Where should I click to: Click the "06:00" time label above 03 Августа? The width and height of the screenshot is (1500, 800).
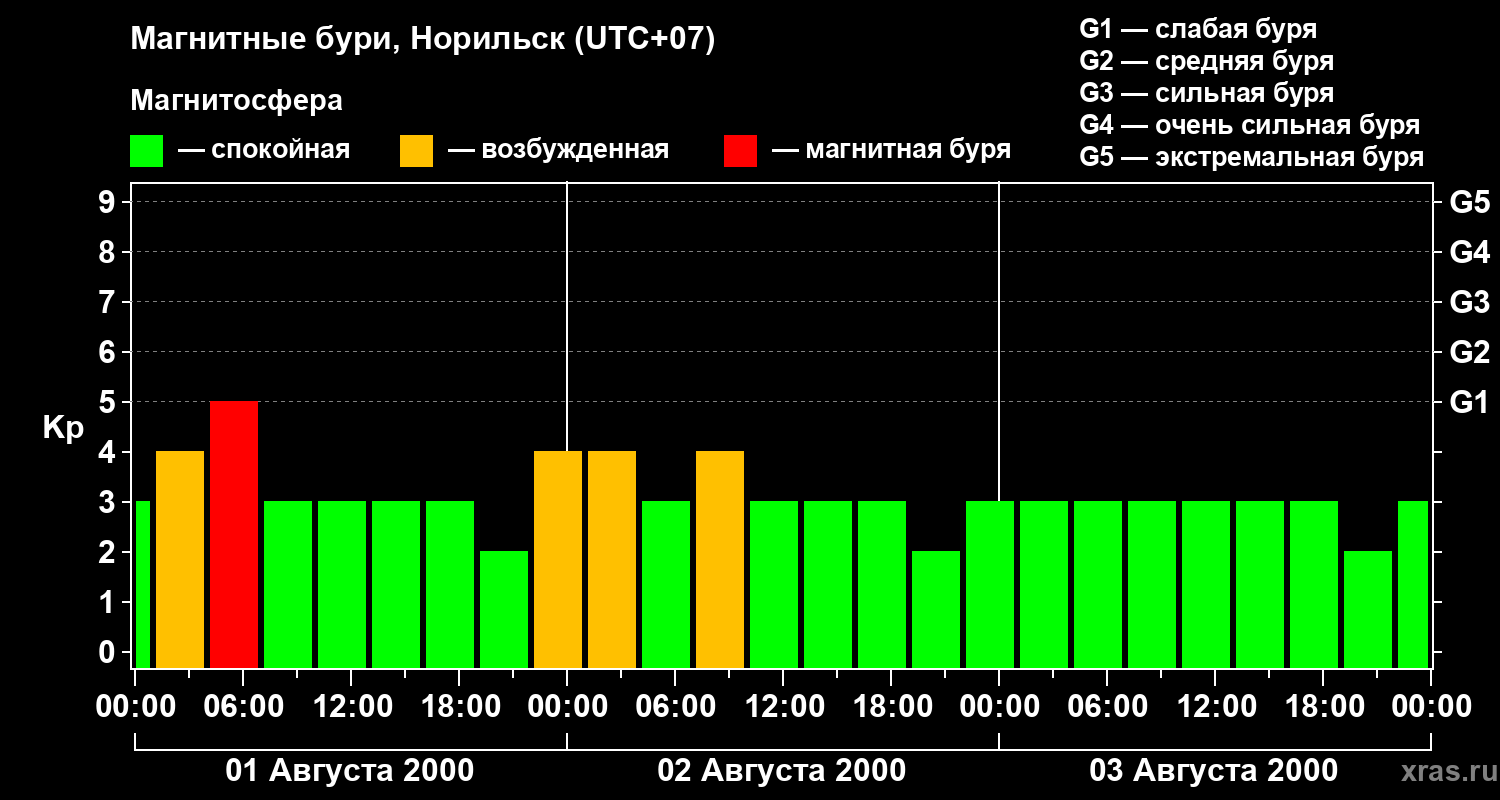(1108, 707)
